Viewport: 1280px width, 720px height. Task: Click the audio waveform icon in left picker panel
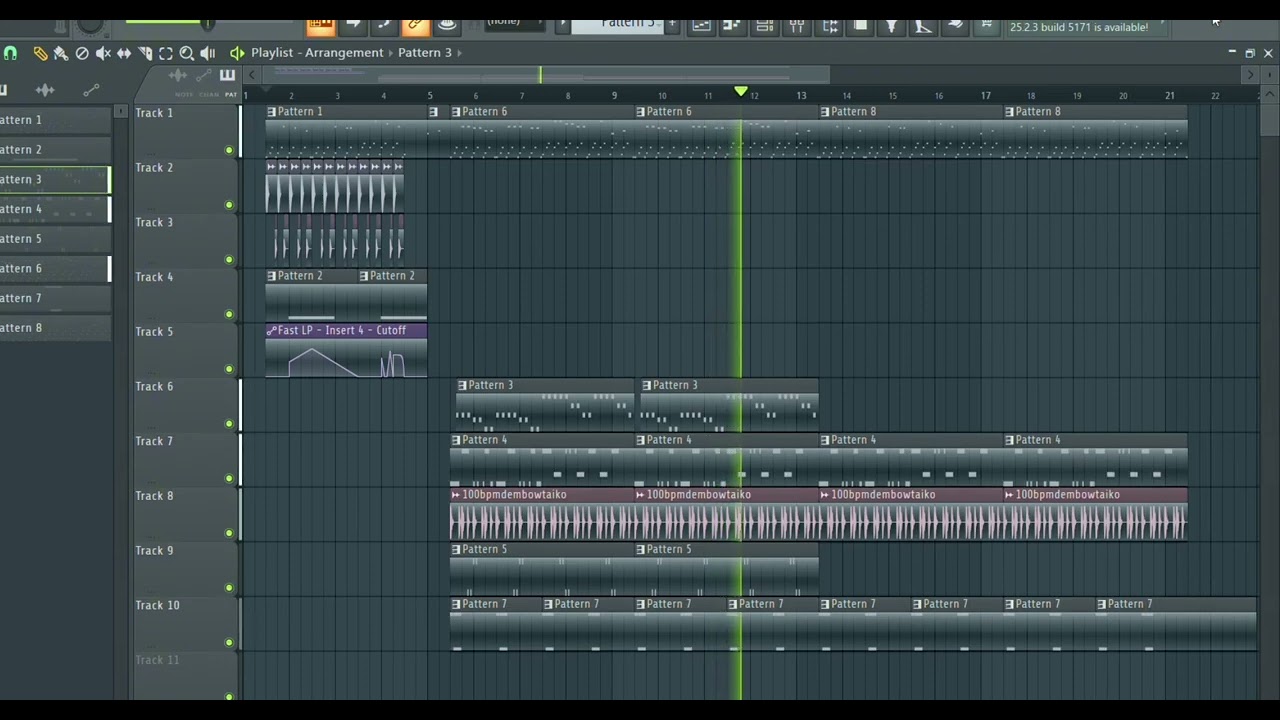point(45,91)
